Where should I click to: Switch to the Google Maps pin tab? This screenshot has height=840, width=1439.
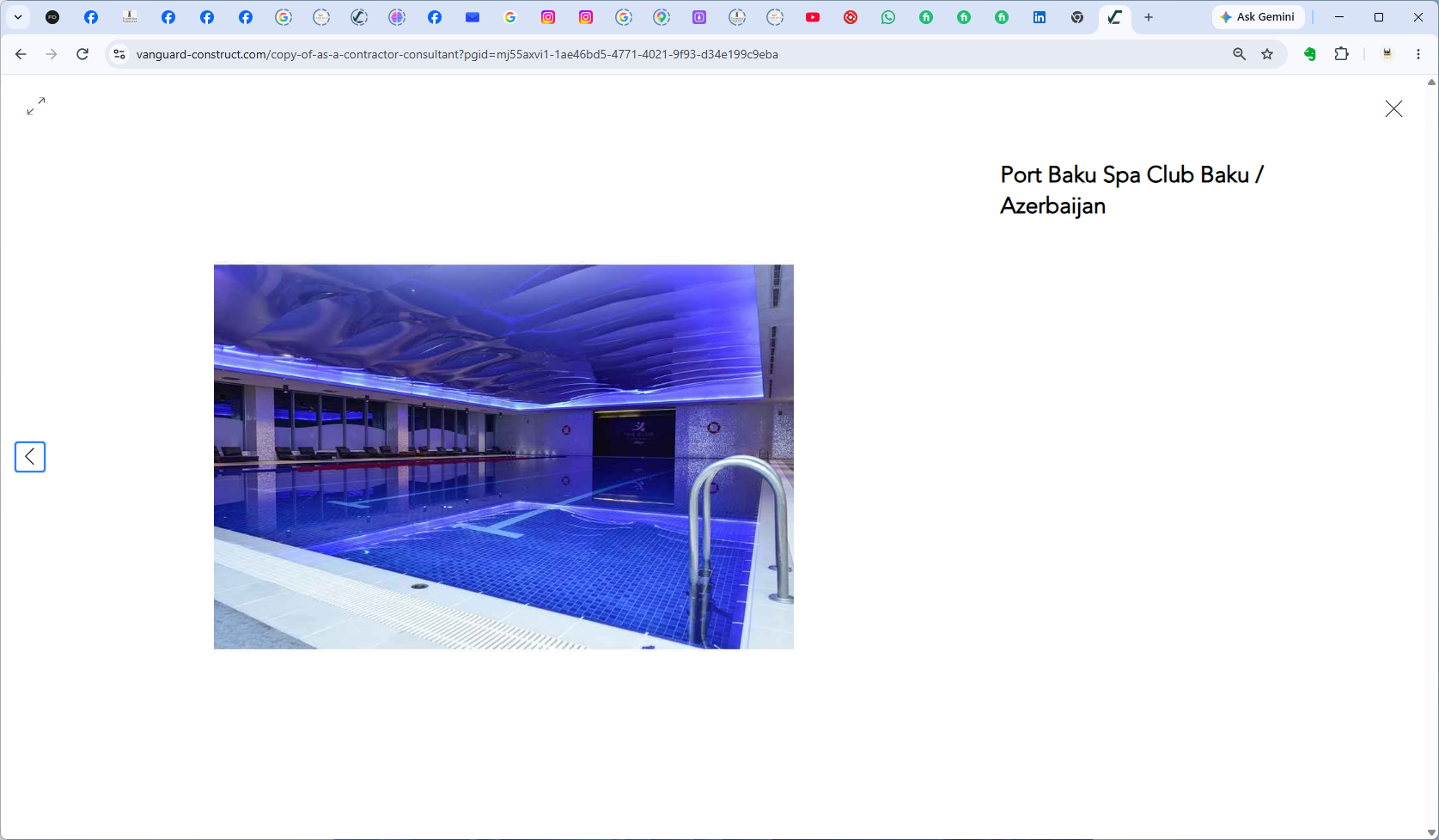coord(662,17)
